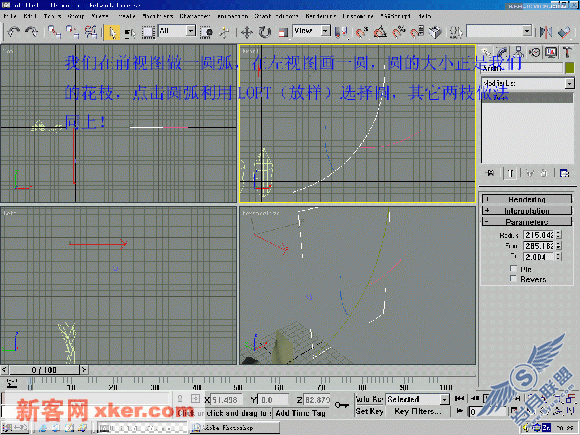Switch to the Display command panel tab
This screenshot has width=580, height=435.
(x=551, y=53)
